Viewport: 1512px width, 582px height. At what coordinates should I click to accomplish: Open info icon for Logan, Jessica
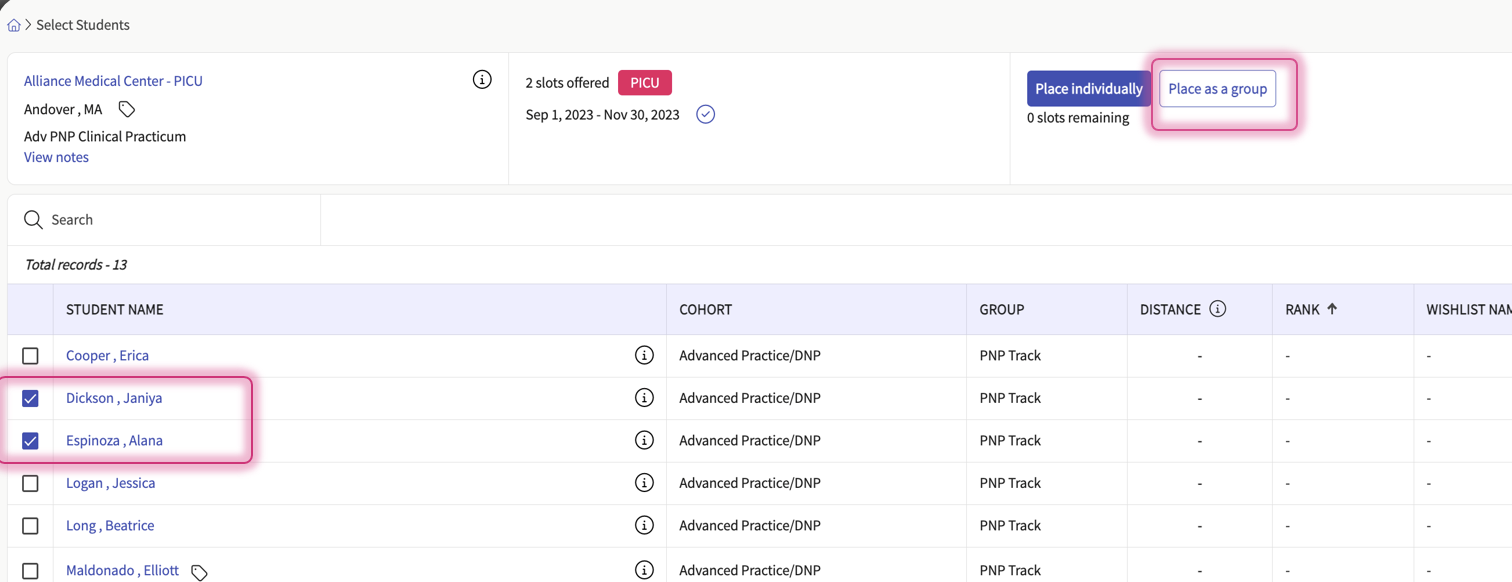click(644, 483)
